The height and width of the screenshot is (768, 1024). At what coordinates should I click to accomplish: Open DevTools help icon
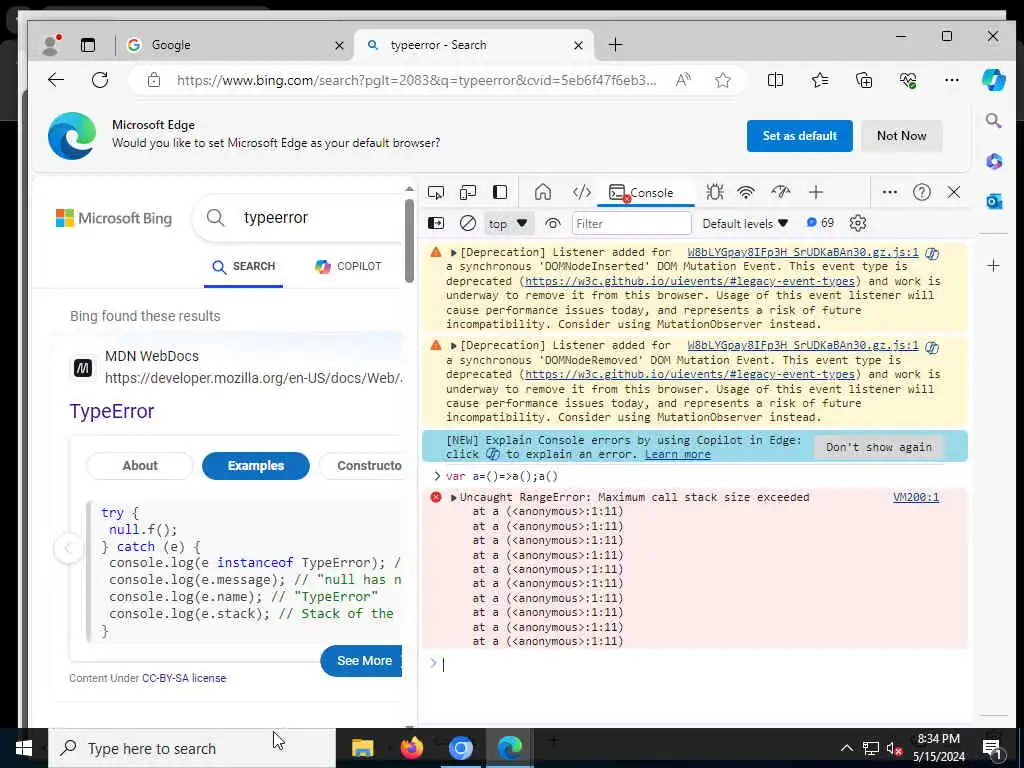click(x=921, y=192)
